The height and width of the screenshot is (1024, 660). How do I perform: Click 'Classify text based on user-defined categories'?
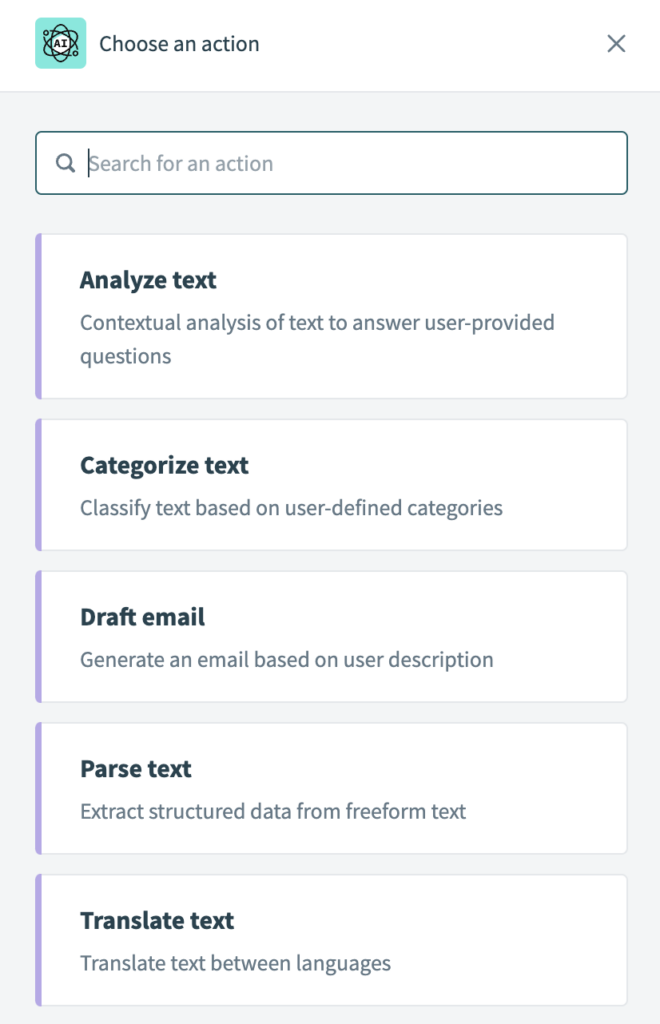(x=291, y=508)
